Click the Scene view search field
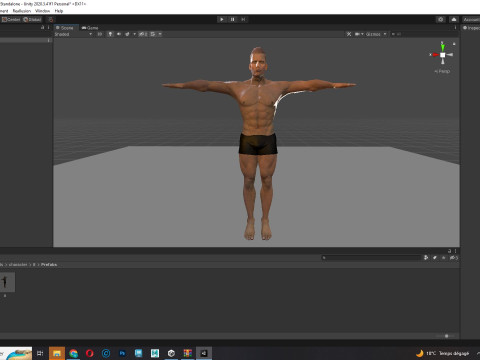The image size is (480, 360). (423, 34)
